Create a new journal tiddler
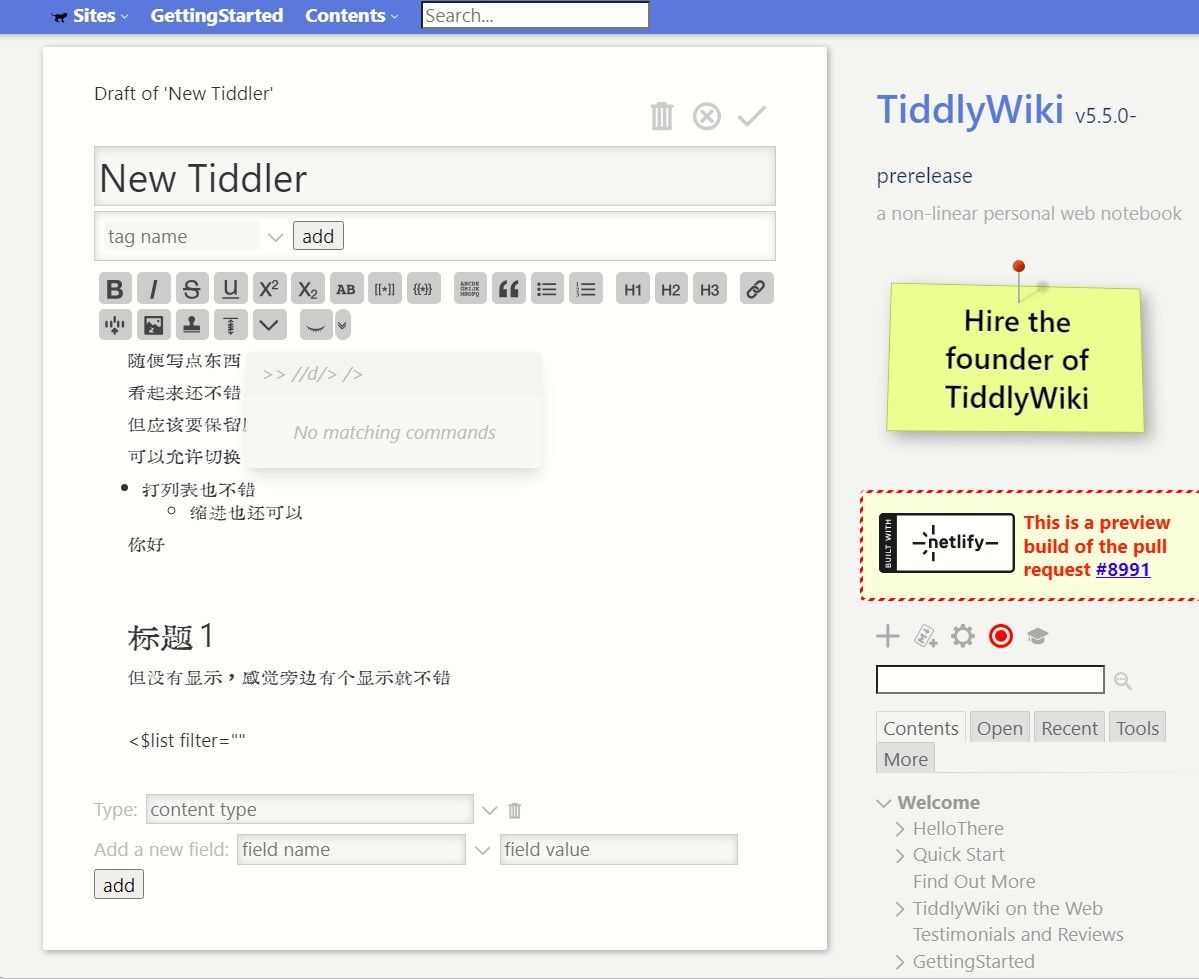 click(x=925, y=636)
